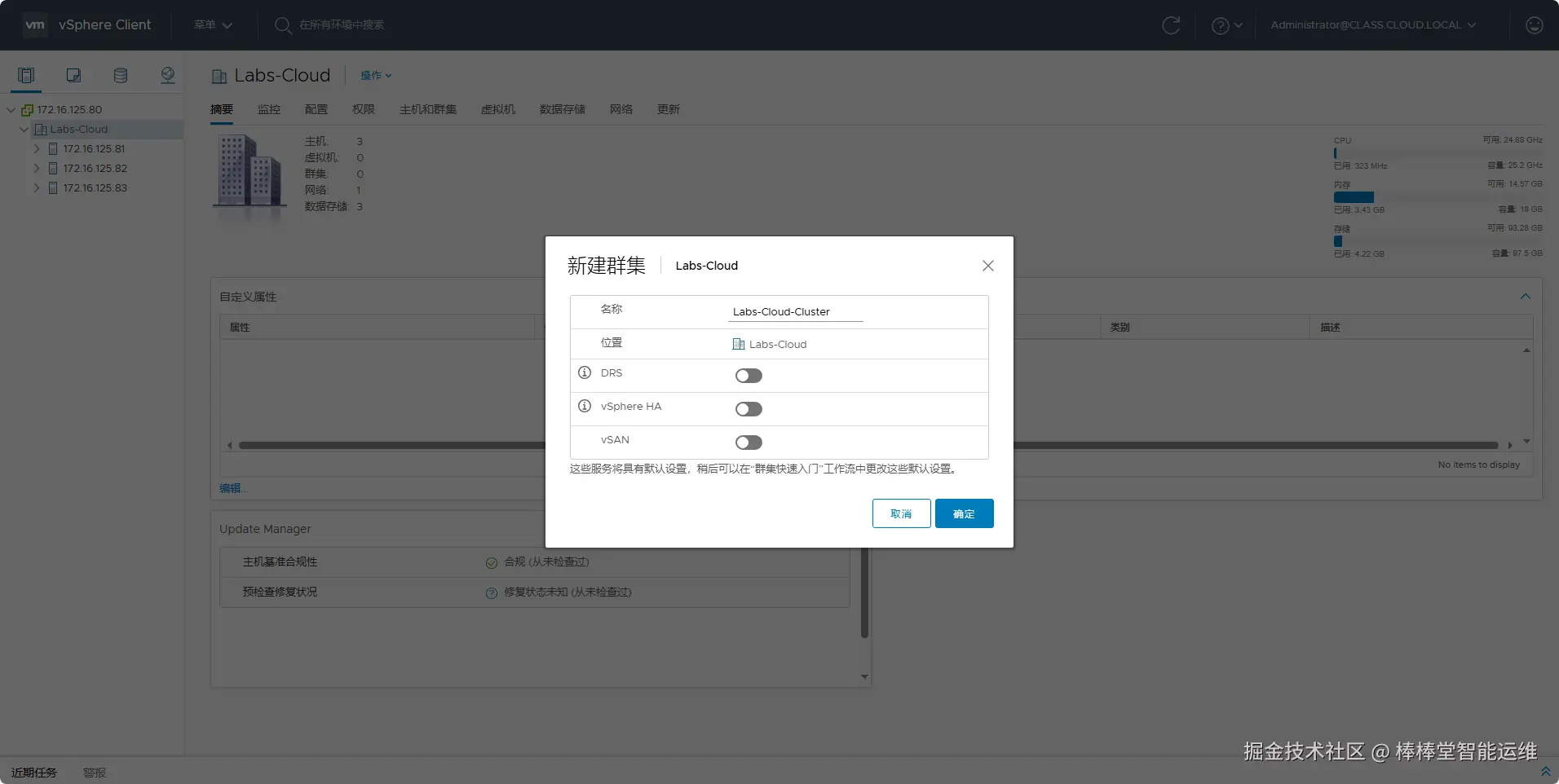Enable the DRS toggle
This screenshot has height=784, width=1559.
coord(749,376)
